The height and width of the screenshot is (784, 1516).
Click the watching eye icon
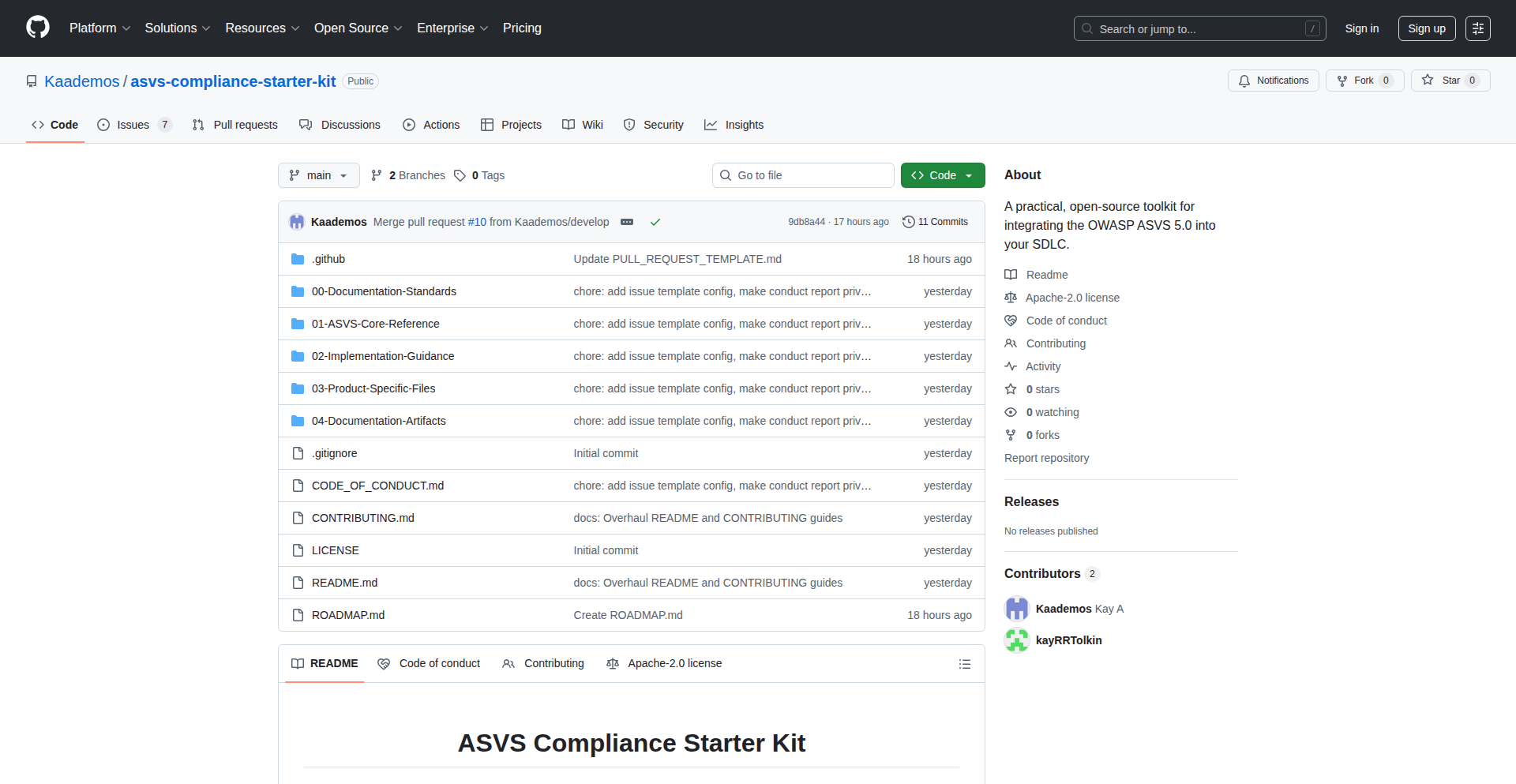(x=1011, y=412)
